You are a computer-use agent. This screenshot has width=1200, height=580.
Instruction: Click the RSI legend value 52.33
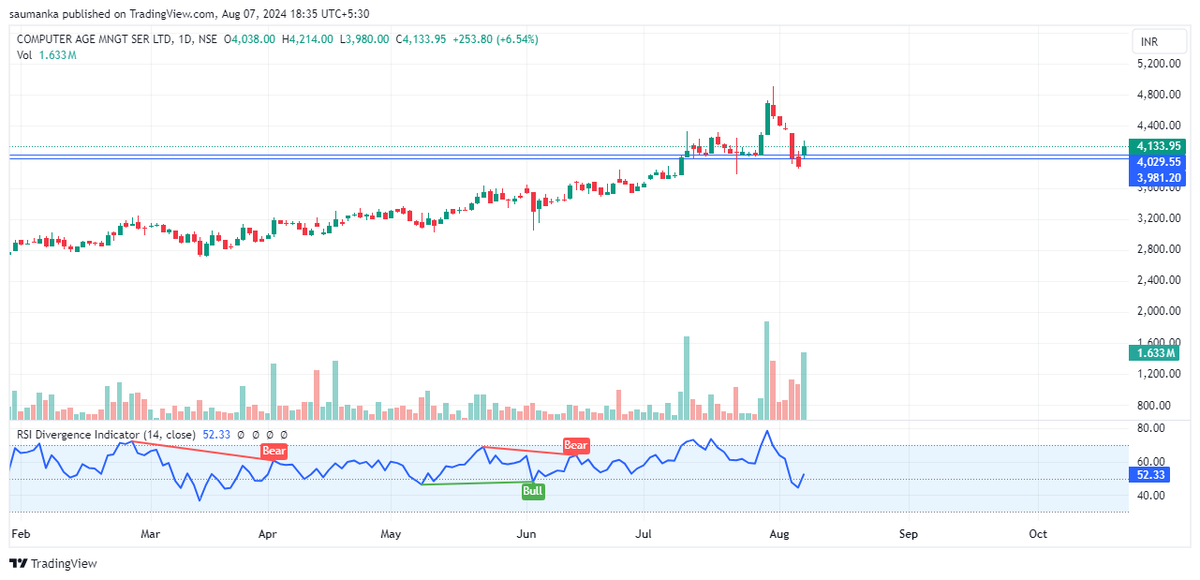click(217, 435)
